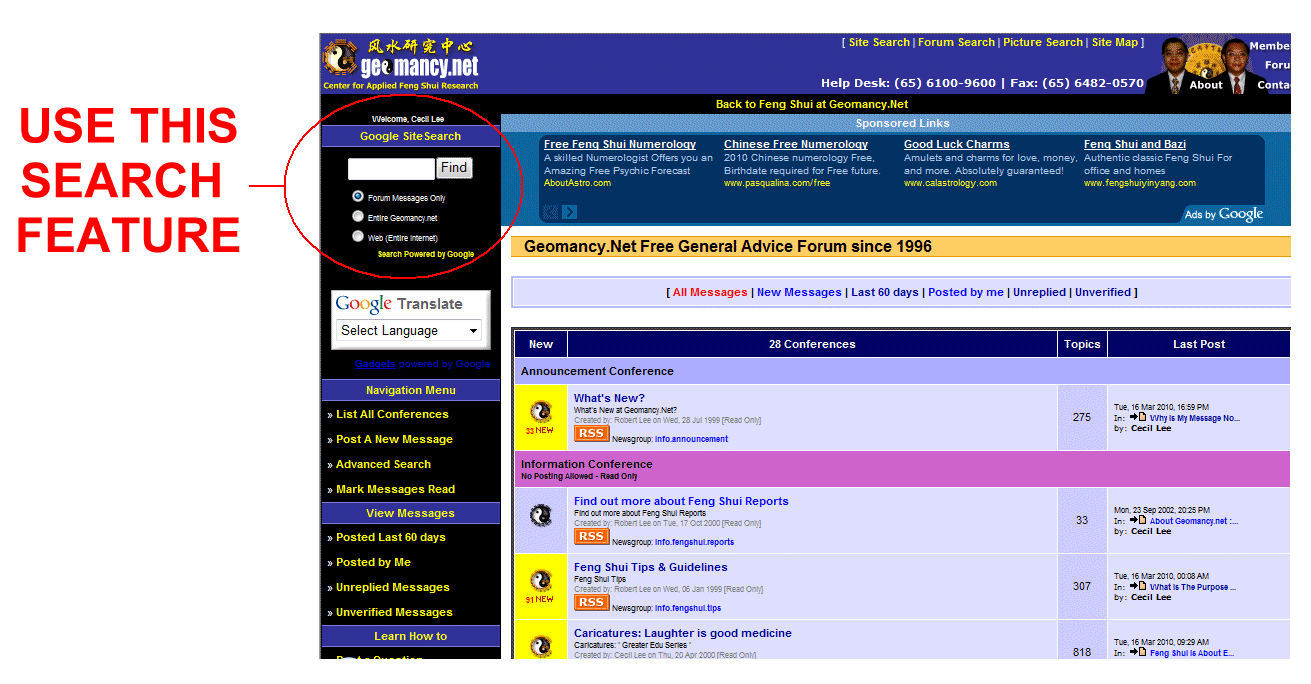The image size is (1311, 684).
Task: Filter by New Messages link
Action: 798,292
